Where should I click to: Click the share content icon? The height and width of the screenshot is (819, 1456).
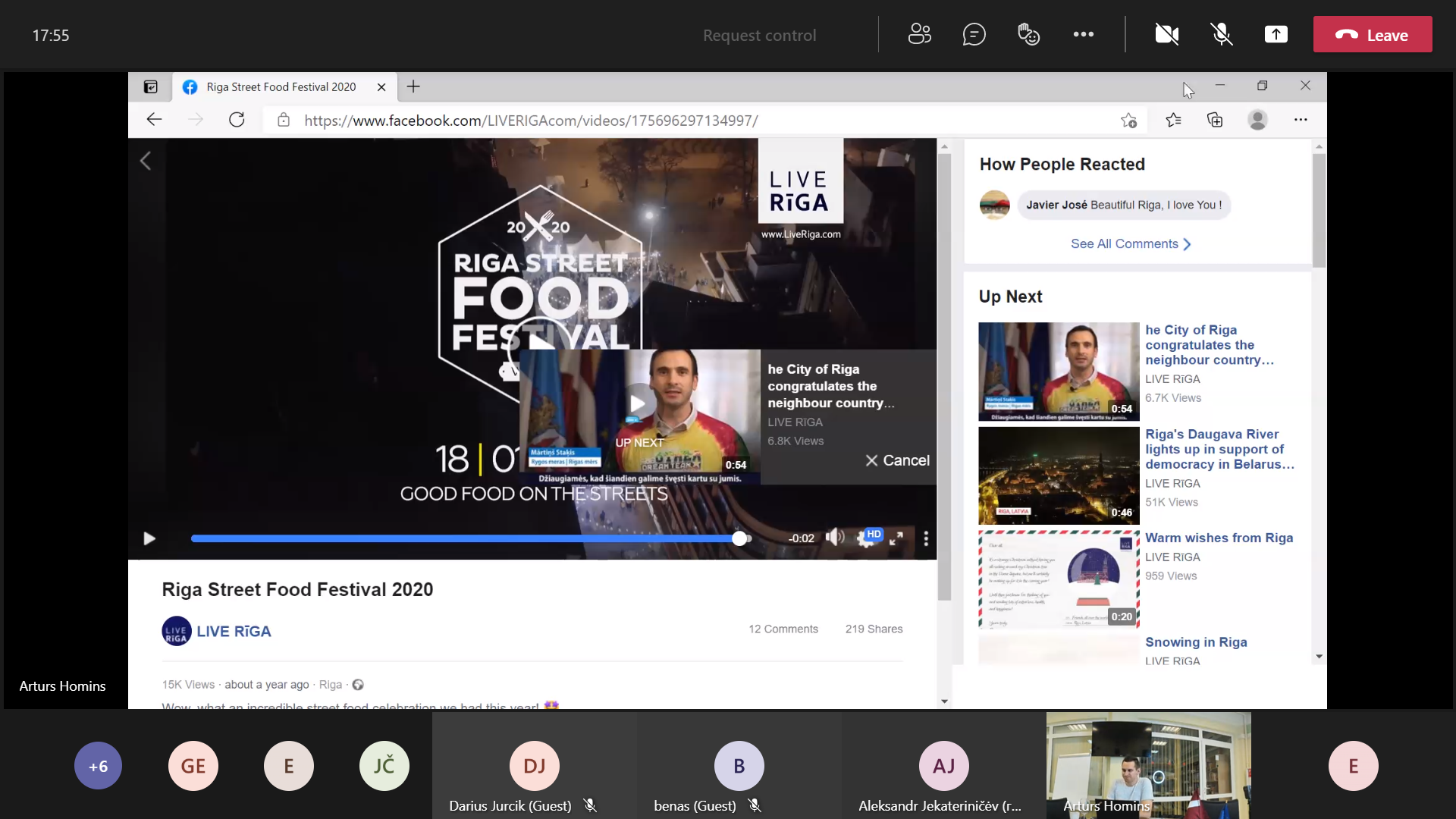pyautogui.click(x=1276, y=34)
